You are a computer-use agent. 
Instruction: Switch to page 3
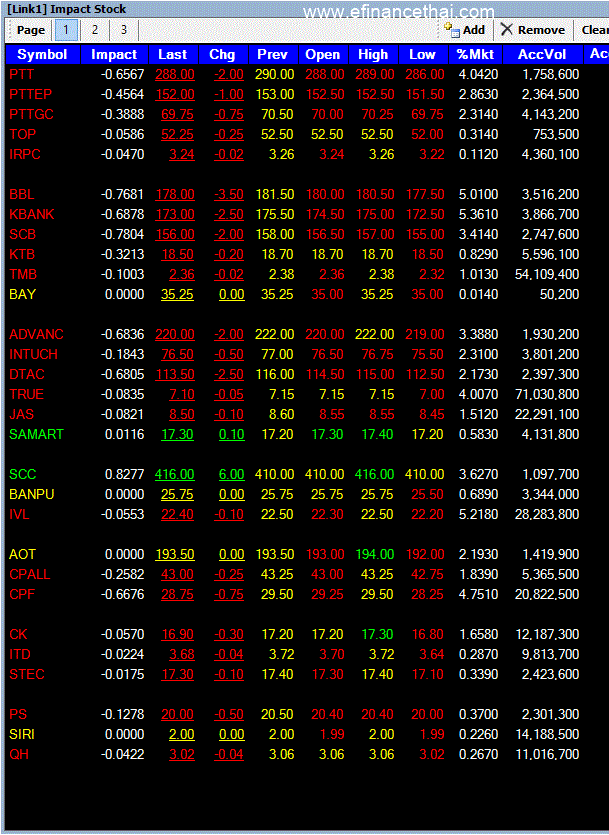pos(124,30)
